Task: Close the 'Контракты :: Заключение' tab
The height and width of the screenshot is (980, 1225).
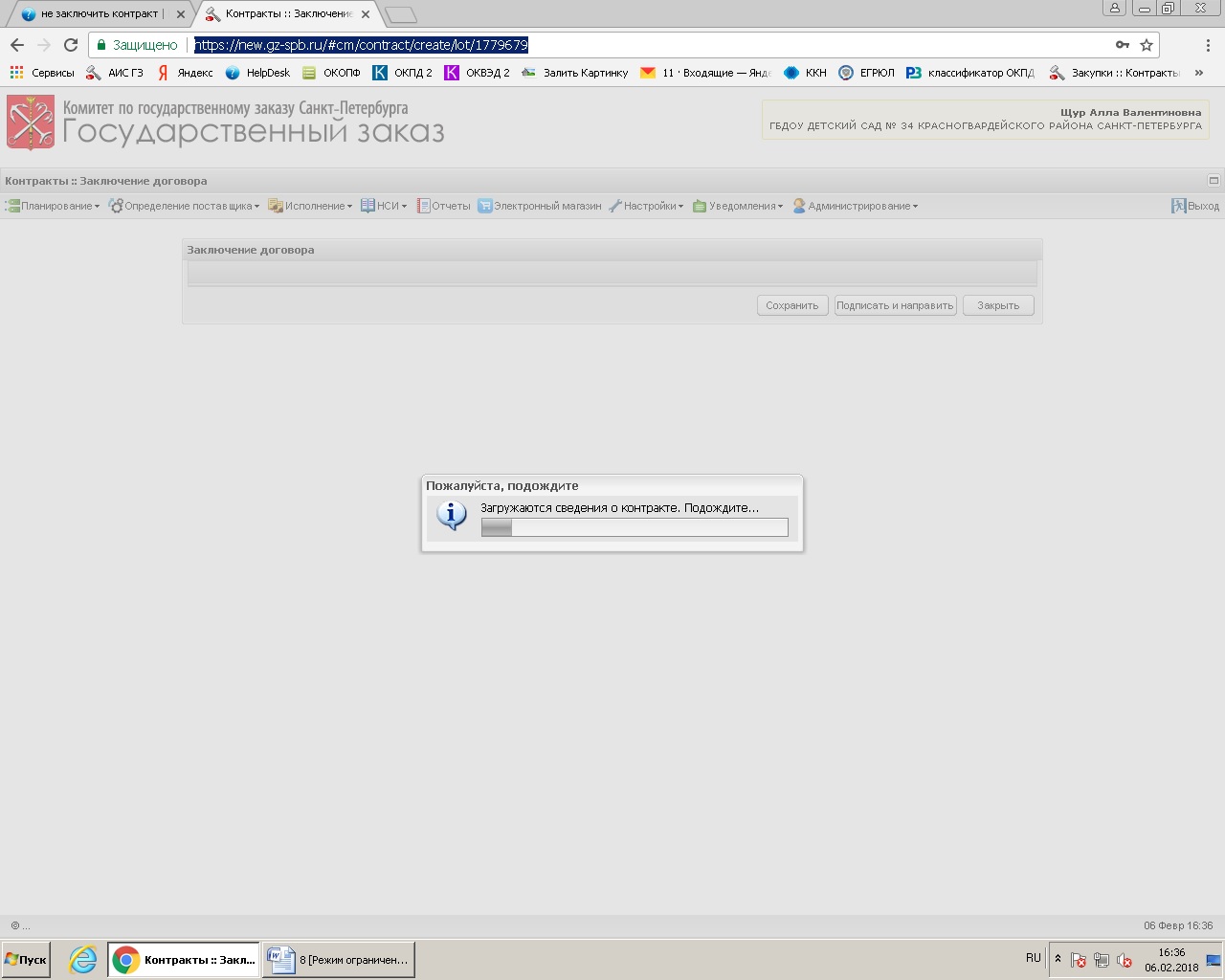Action: [x=366, y=14]
